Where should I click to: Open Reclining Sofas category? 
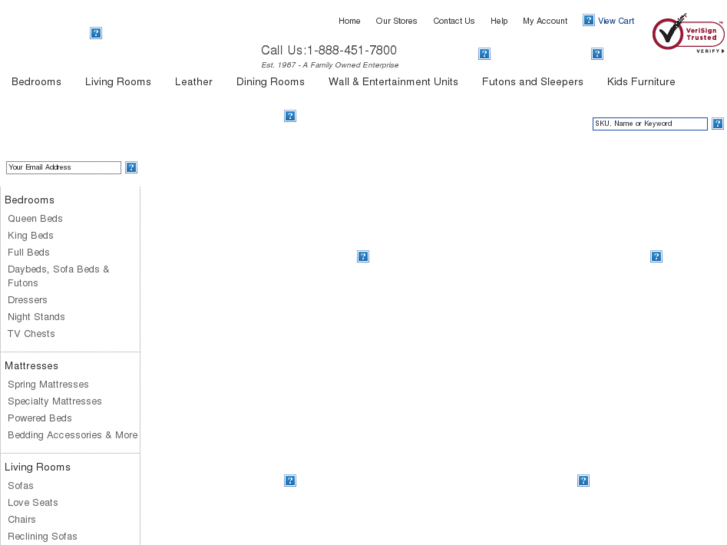[43, 537]
